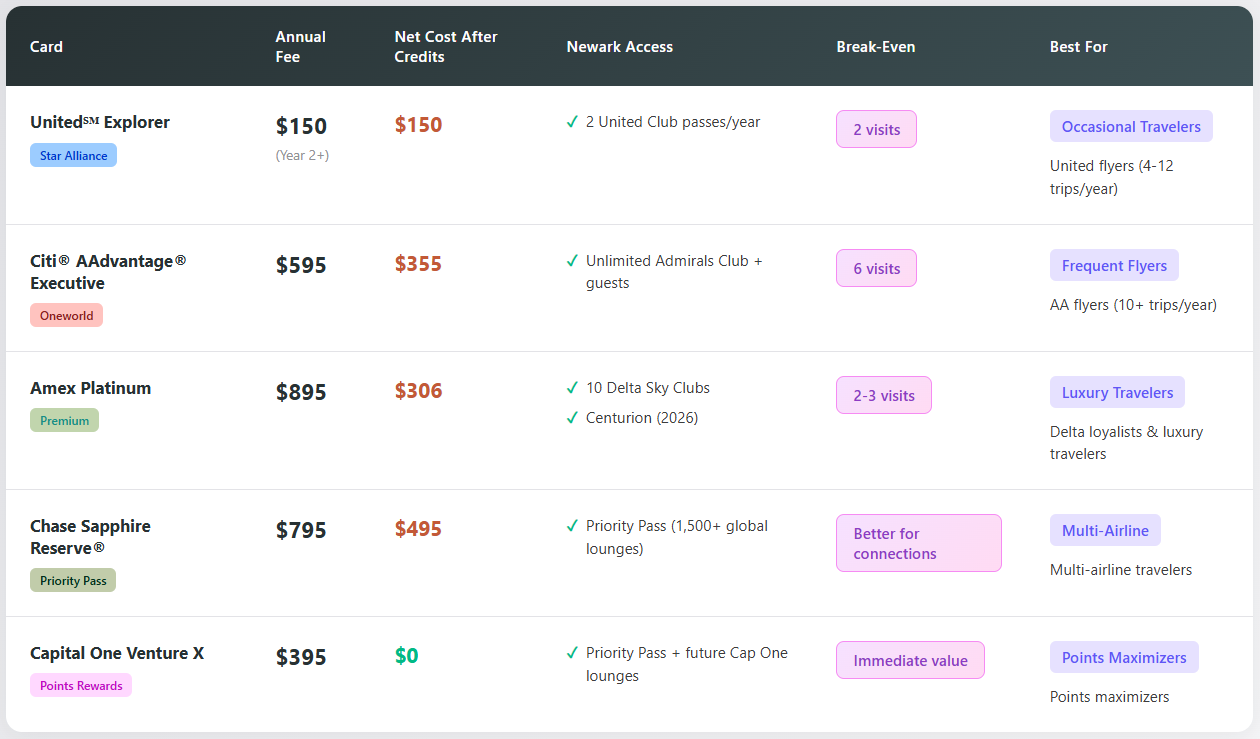The height and width of the screenshot is (739, 1260).
Task: Select the Frequent Flyers tag
Action: pos(1114,265)
